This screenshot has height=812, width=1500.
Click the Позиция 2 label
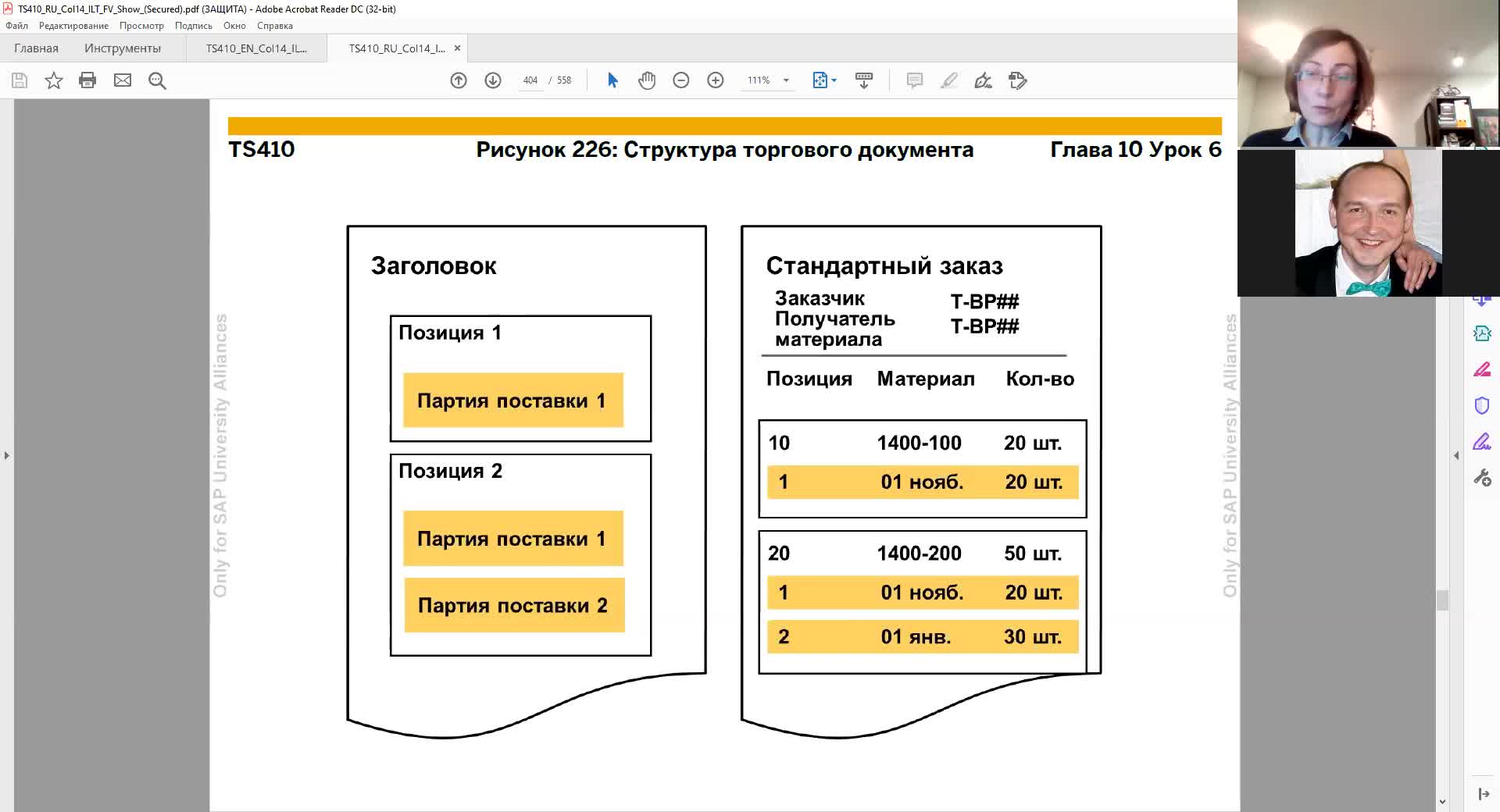[450, 471]
